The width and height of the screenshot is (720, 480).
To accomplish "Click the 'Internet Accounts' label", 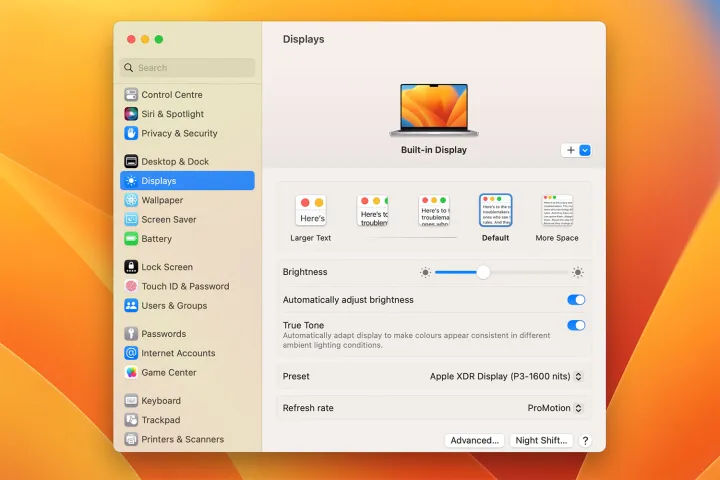I will coord(178,353).
